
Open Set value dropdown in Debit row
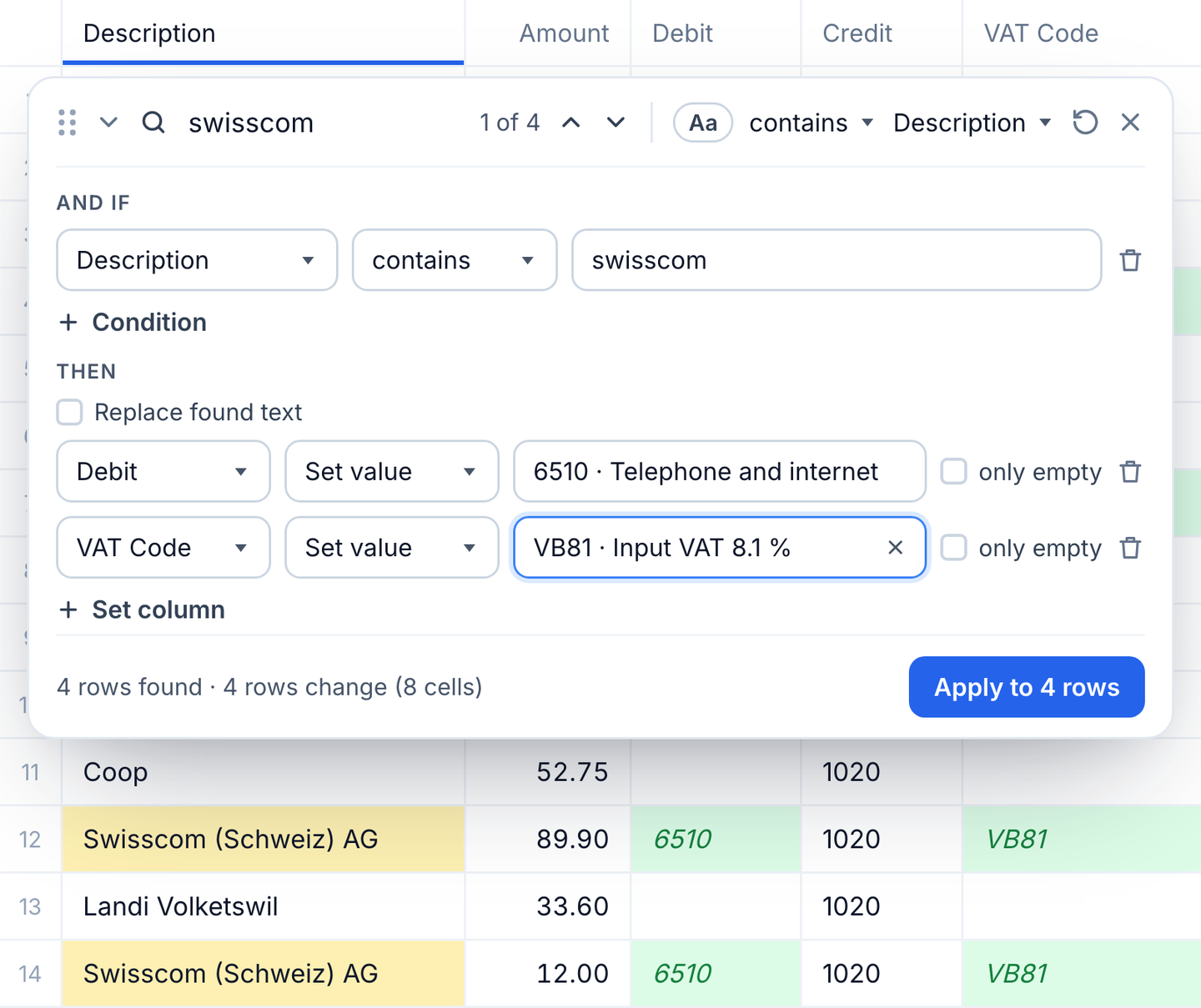(x=392, y=472)
